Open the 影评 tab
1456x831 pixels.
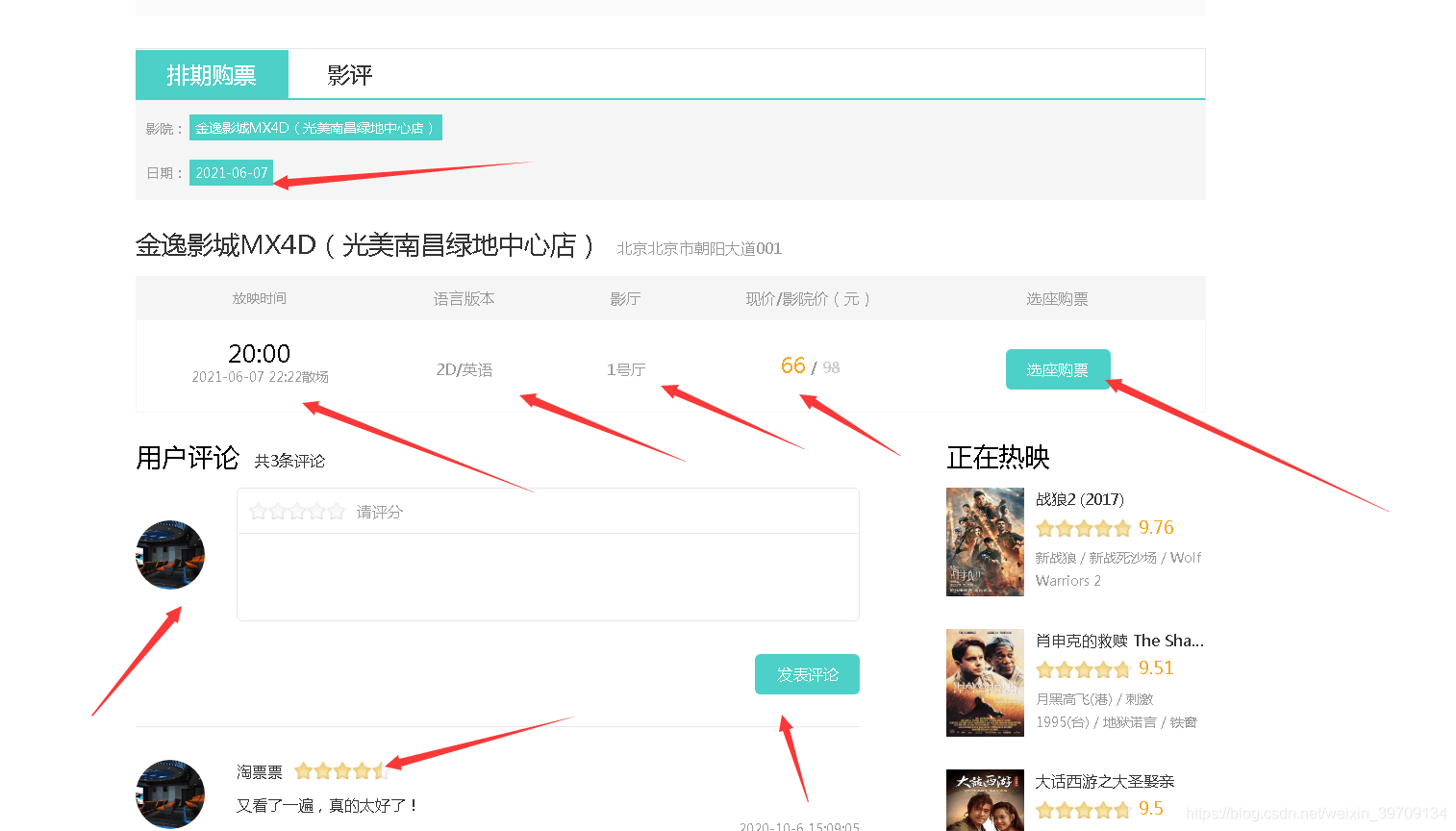point(349,74)
